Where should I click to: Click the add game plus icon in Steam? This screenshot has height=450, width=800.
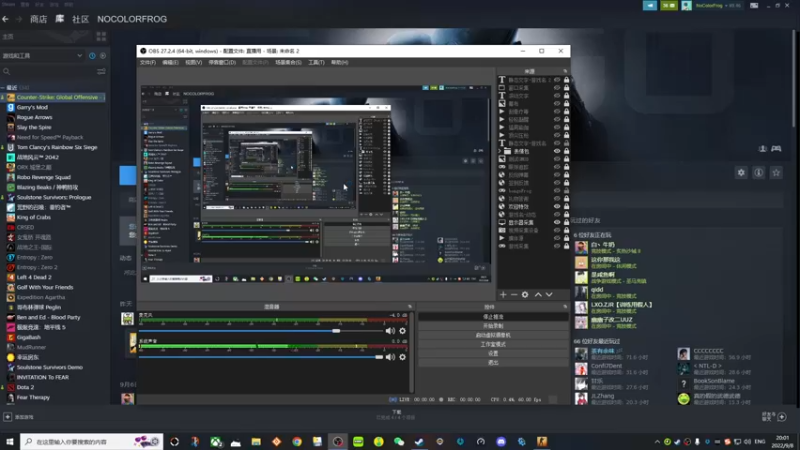8,417
